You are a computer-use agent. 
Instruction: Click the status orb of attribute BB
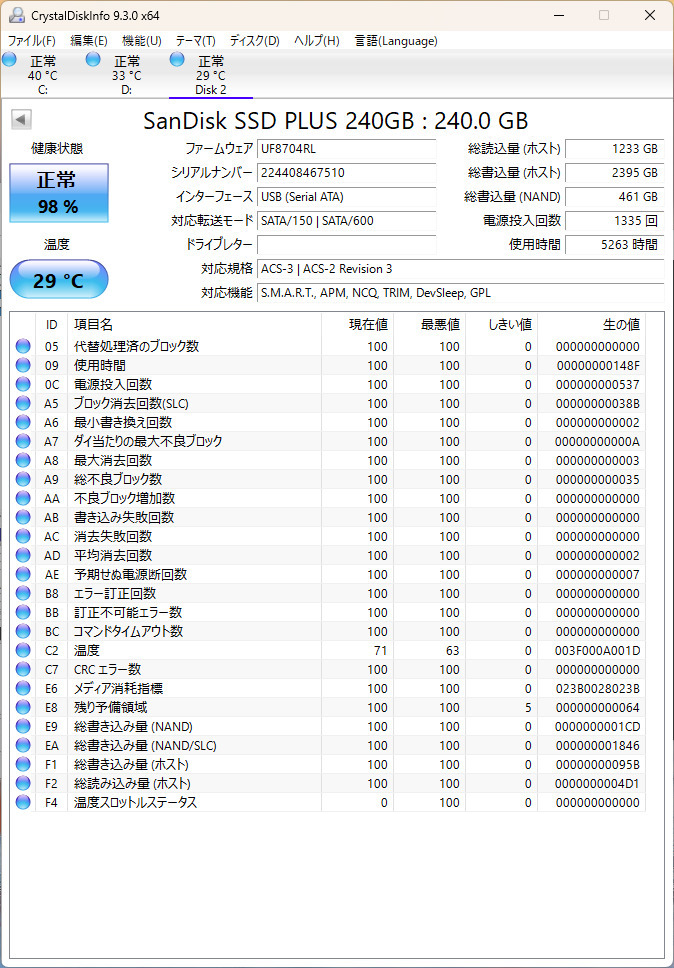point(23,612)
